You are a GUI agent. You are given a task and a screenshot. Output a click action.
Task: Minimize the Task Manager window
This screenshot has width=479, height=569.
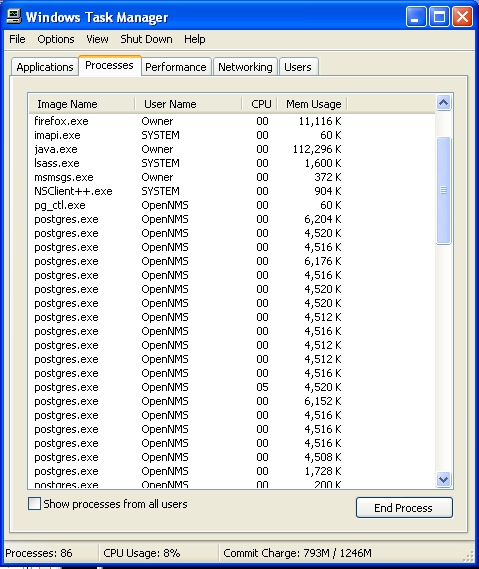click(416, 17)
